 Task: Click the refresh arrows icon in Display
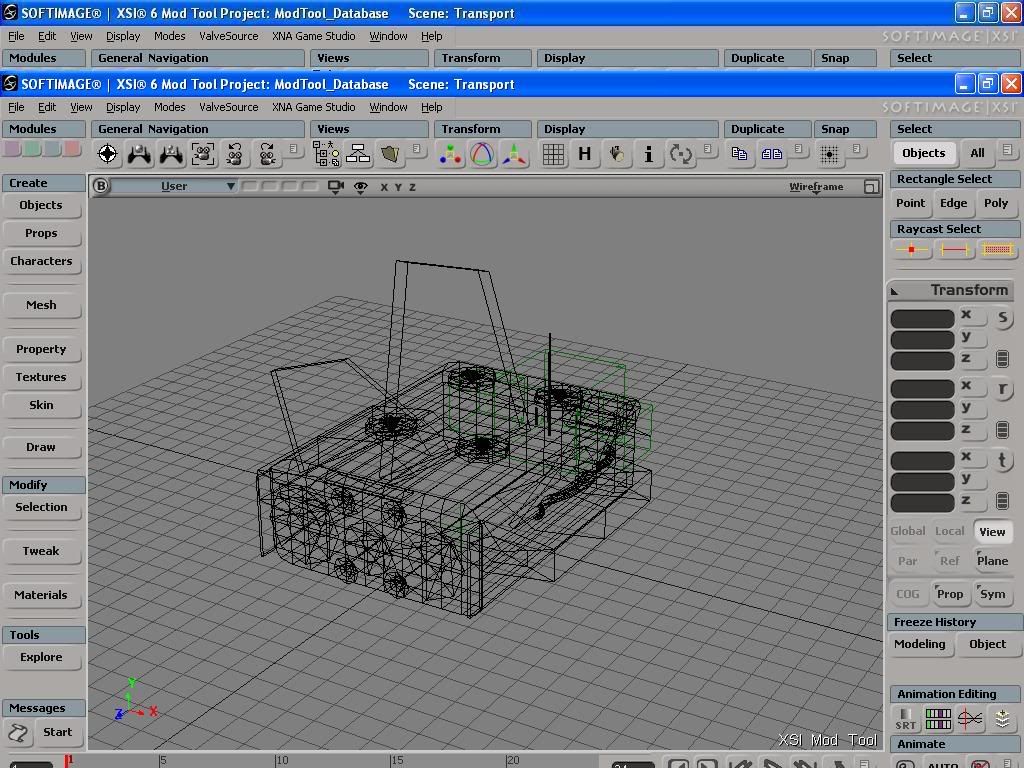tap(680, 154)
